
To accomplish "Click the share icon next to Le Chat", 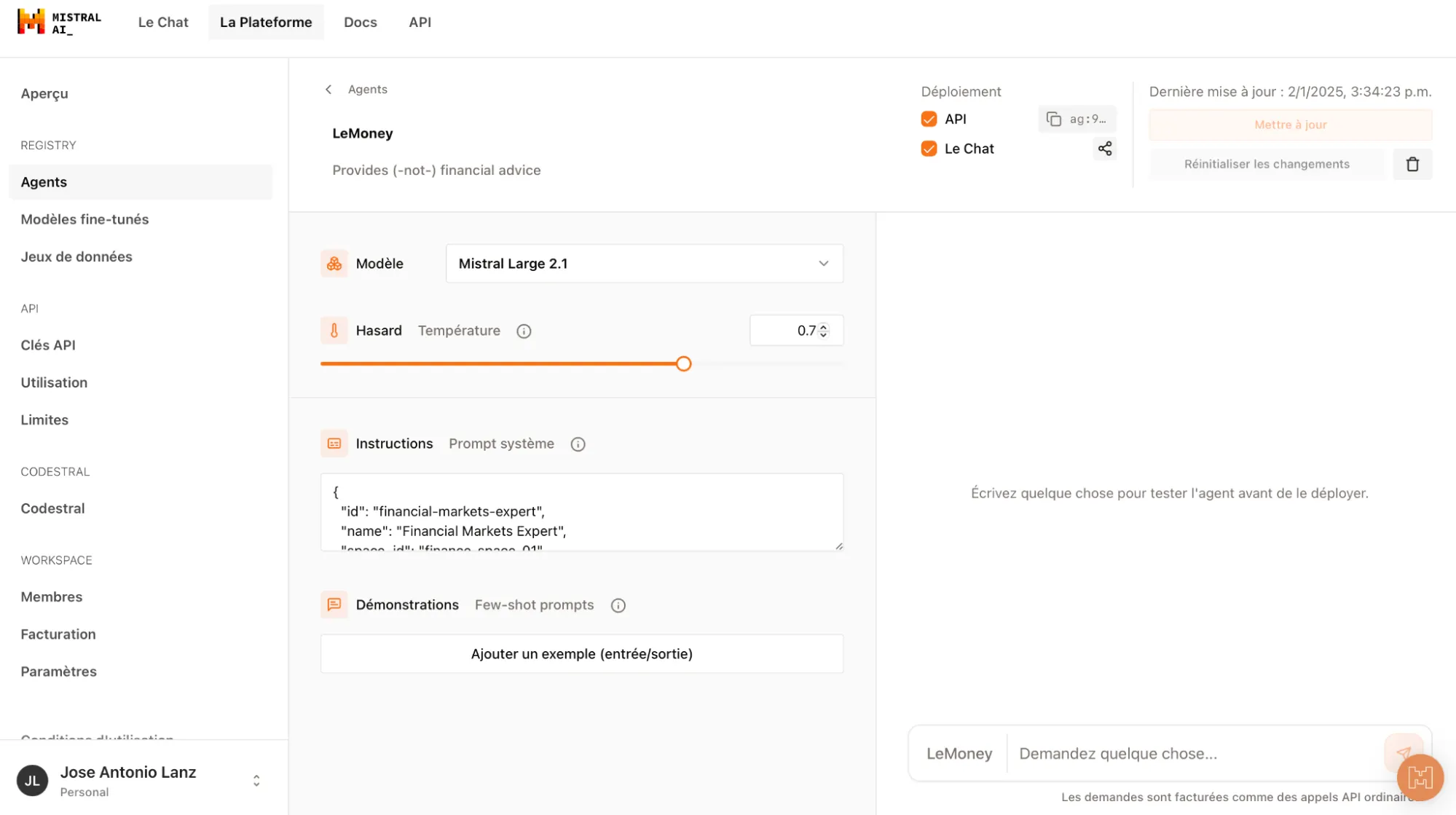I will pyautogui.click(x=1104, y=149).
